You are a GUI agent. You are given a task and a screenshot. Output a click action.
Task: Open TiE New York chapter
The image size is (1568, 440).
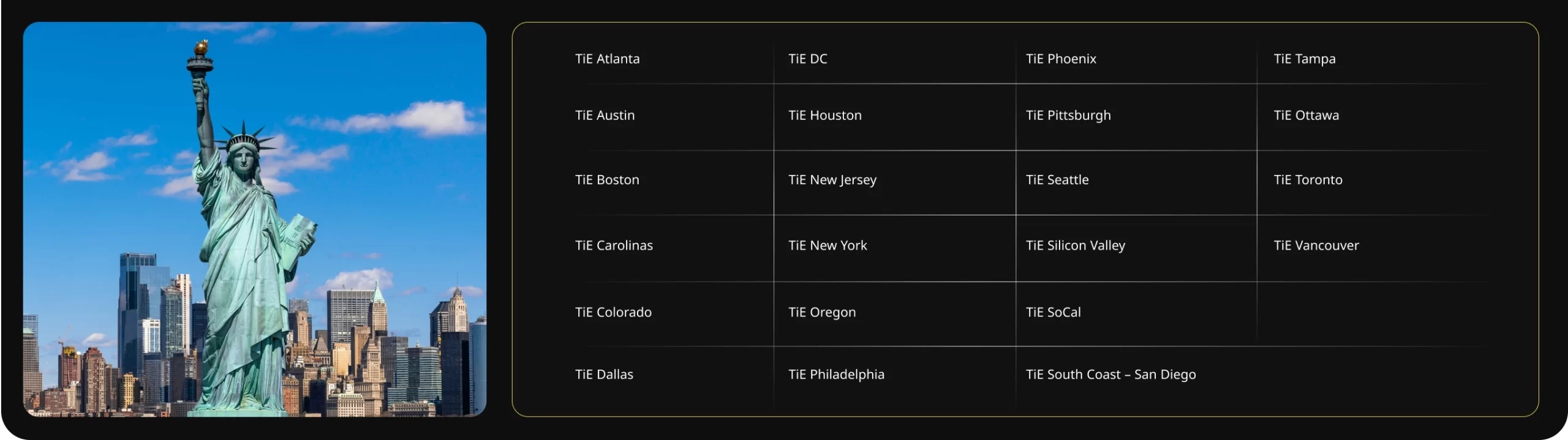pyautogui.click(x=827, y=245)
